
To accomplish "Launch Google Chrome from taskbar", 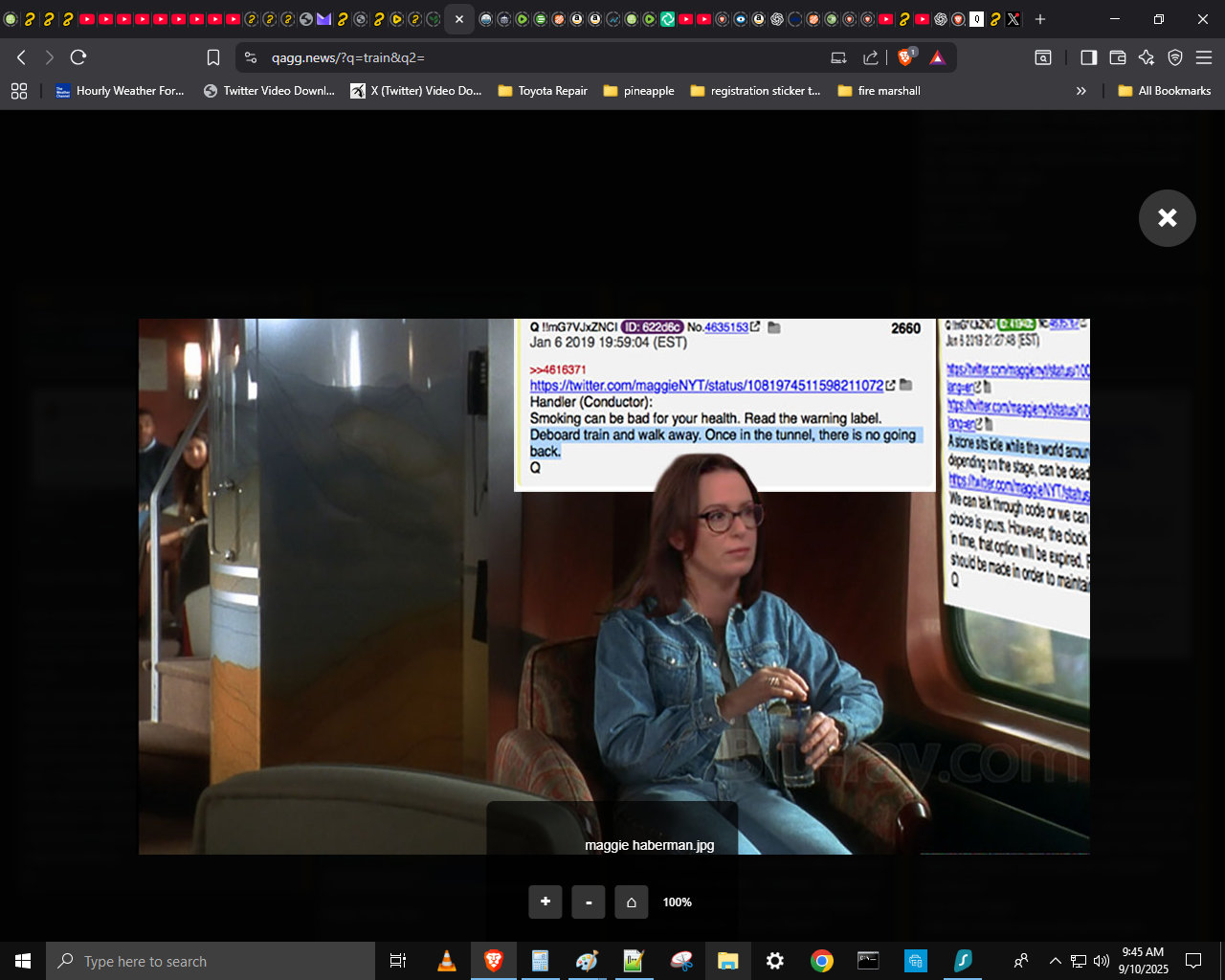I will point(822,961).
